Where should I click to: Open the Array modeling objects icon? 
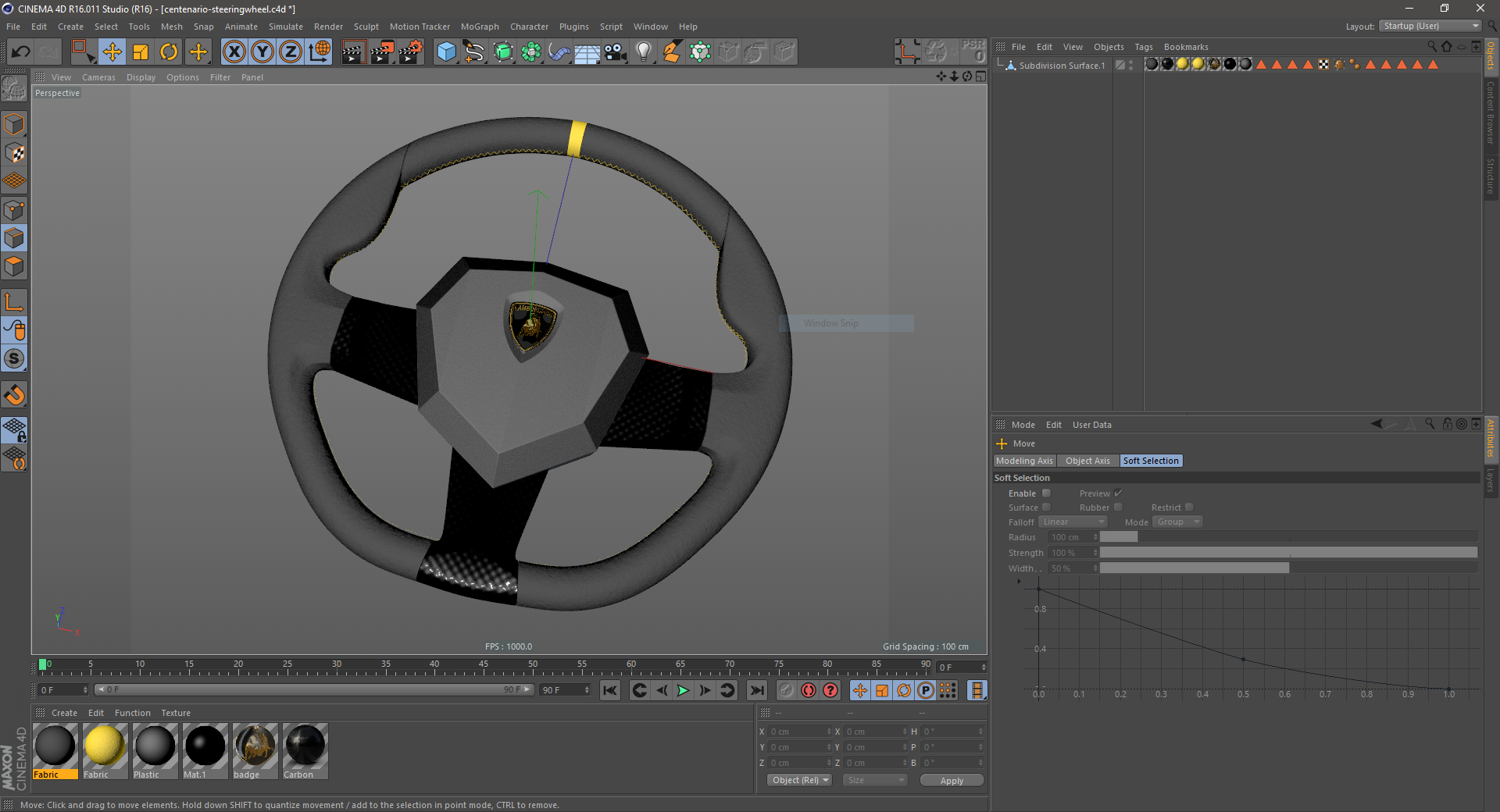pyautogui.click(x=531, y=52)
